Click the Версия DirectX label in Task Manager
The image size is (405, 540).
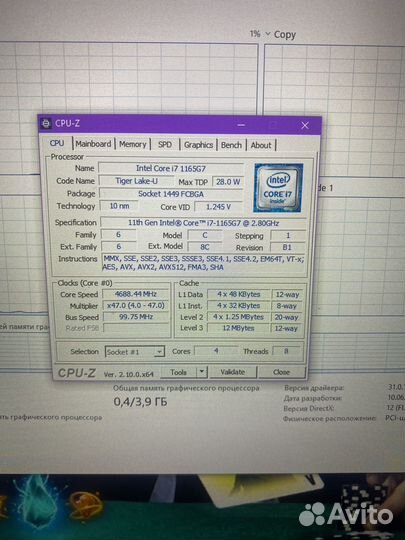pyautogui.click(x=309, y=409)
